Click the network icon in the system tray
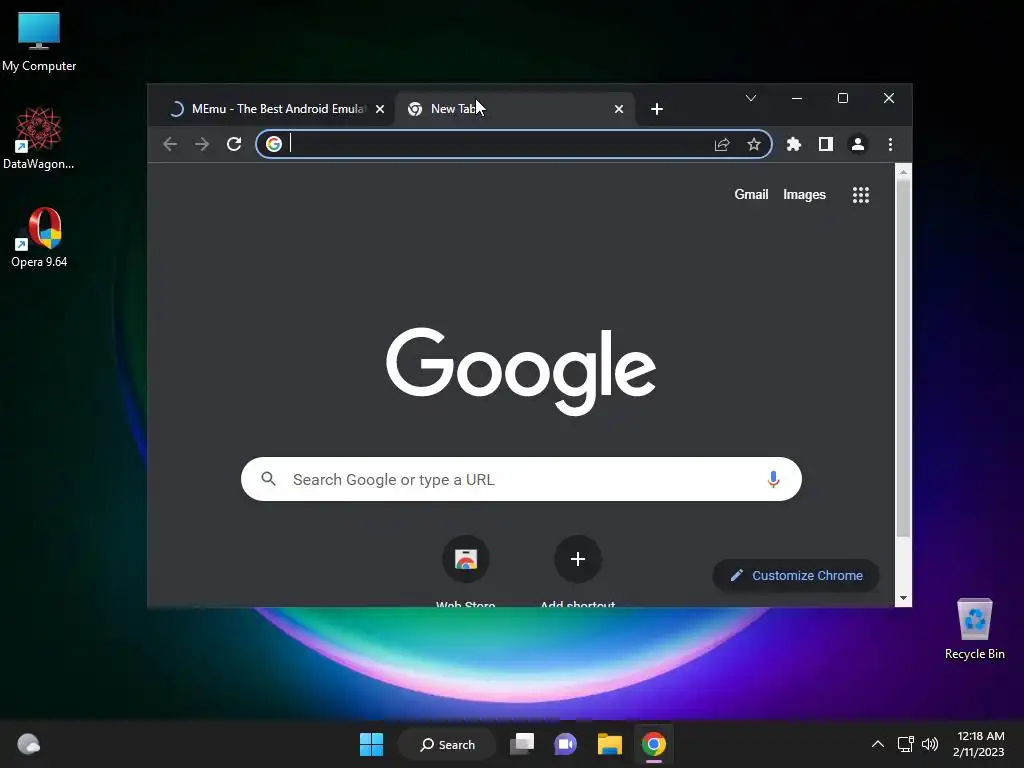 (x=905, y=744)
